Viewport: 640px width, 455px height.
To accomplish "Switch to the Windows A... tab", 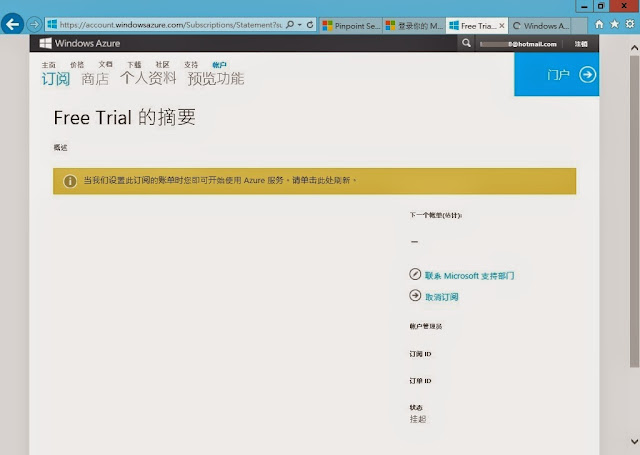I will (x=540, y=26).
